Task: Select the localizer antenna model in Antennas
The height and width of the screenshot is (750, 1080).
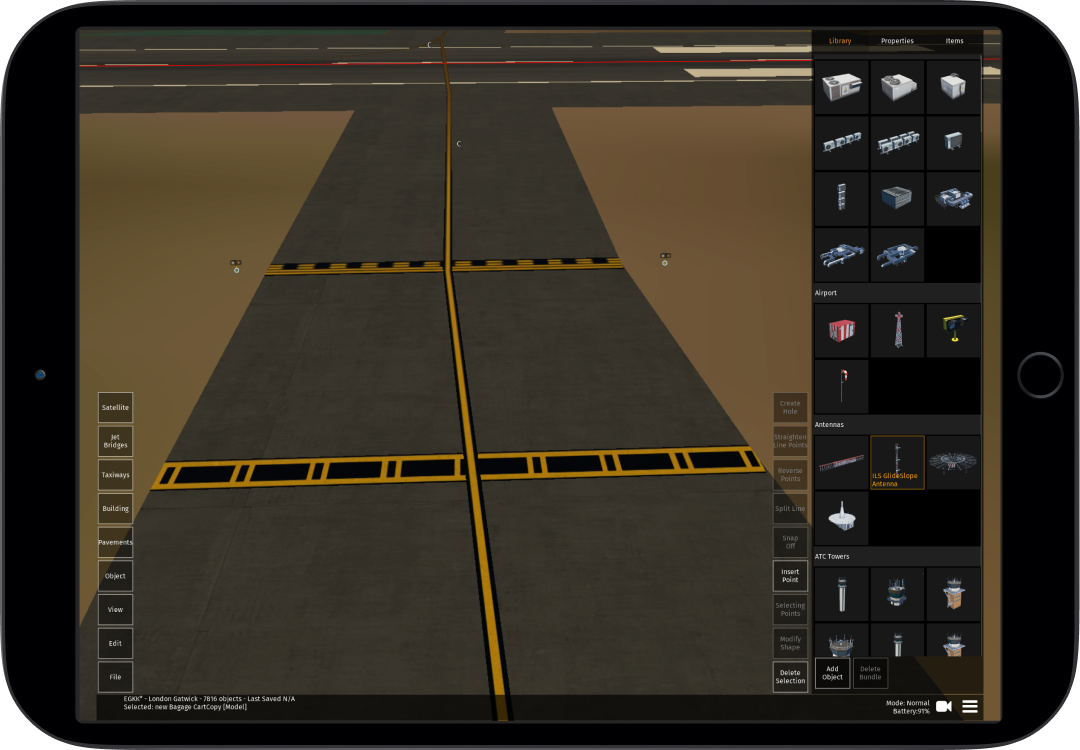Action: 841,461
